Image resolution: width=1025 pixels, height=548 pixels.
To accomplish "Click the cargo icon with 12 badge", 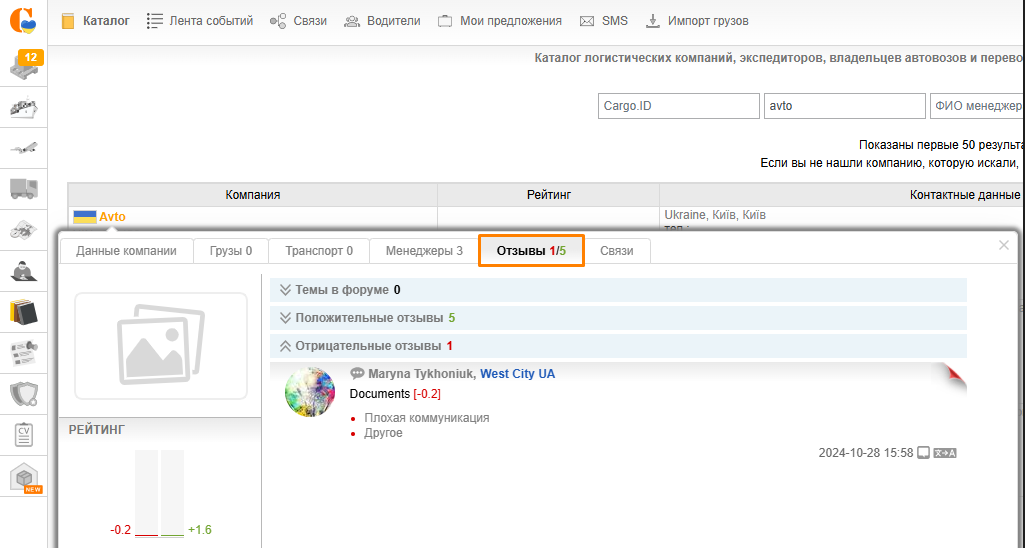I will click(23, 66).
